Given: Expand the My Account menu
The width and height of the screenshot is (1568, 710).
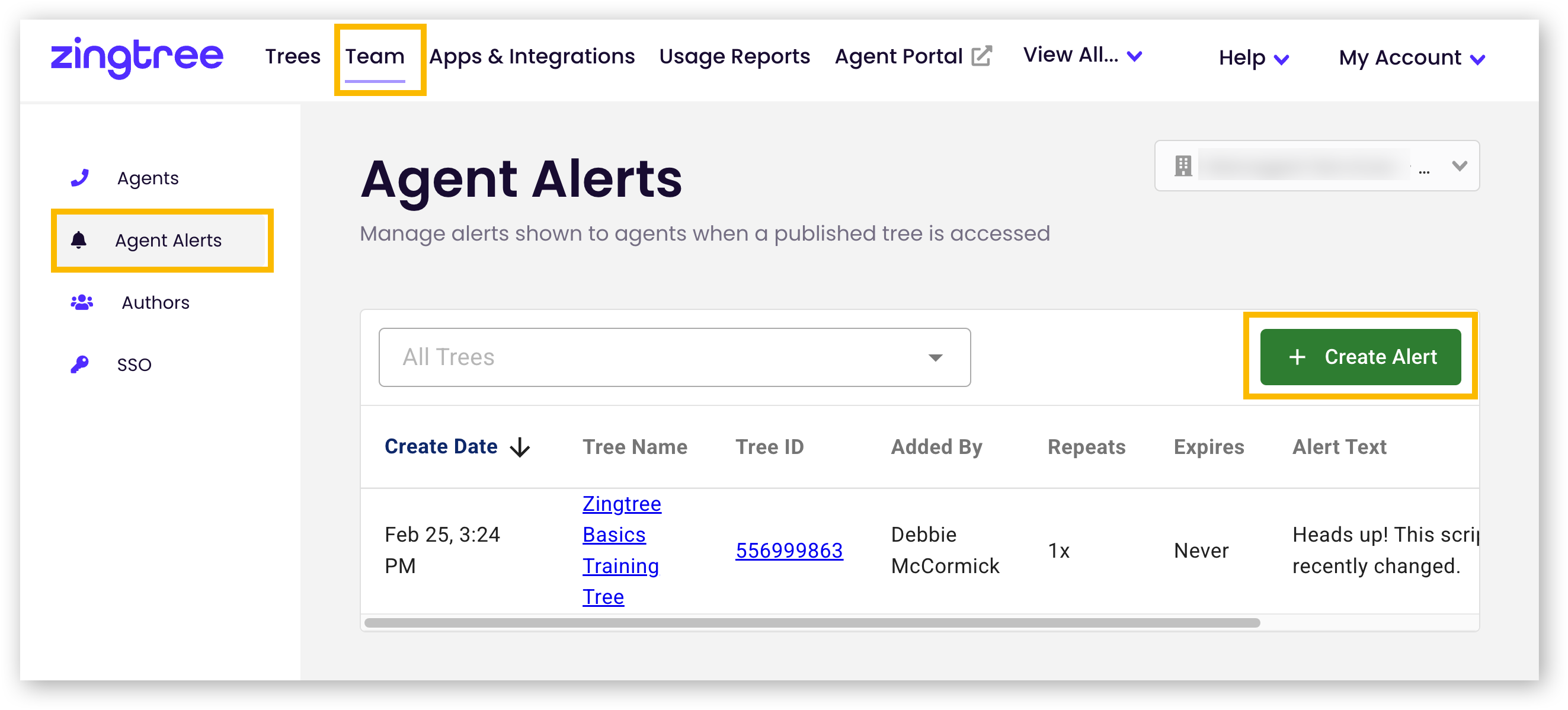Looking at the screenshot, I should pyautogui.click(x=1412, y=58).
